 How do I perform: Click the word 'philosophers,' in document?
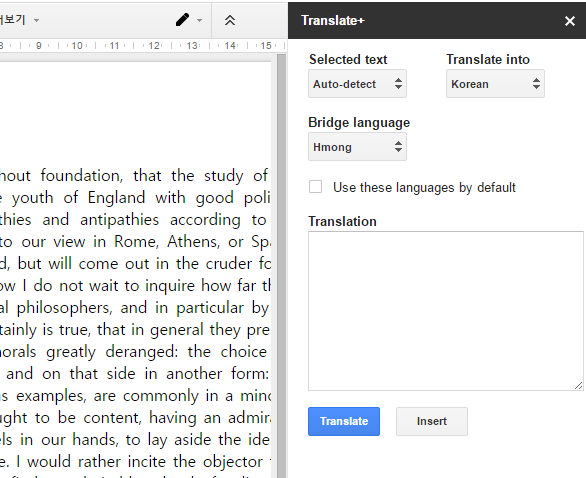coord(64,308)
